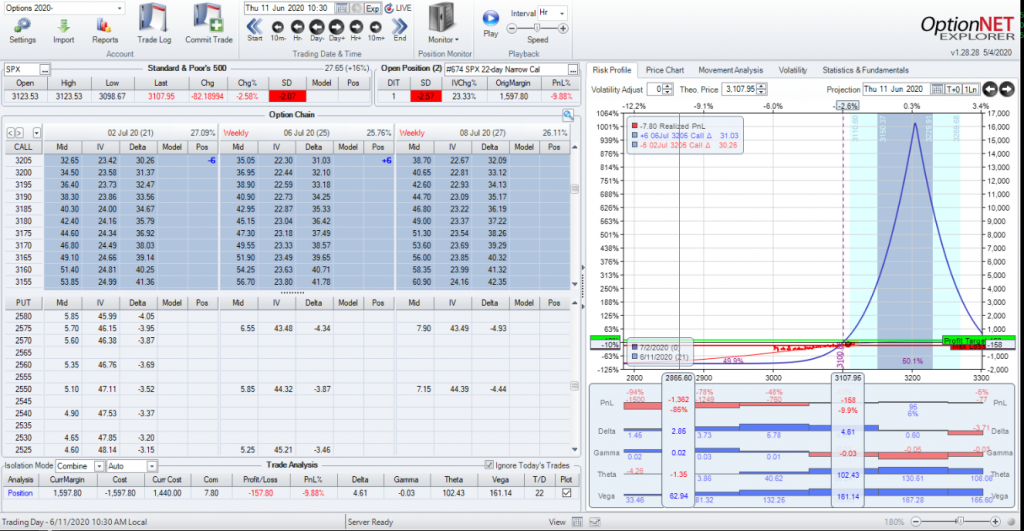Go to previous expiration in option chain

(10, 133)
